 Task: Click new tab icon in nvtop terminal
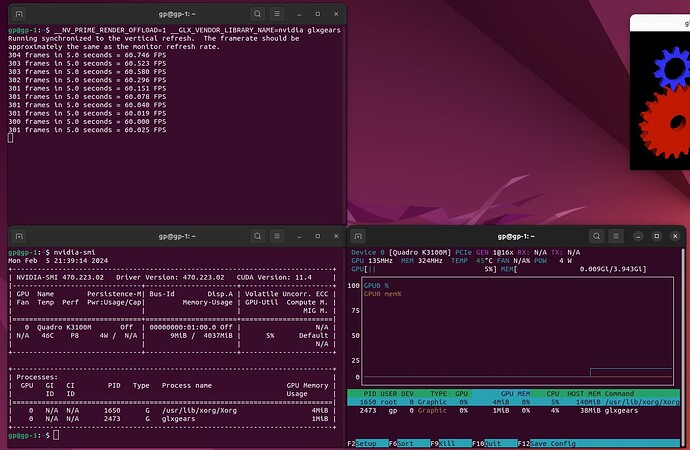(x=358, y=236)
